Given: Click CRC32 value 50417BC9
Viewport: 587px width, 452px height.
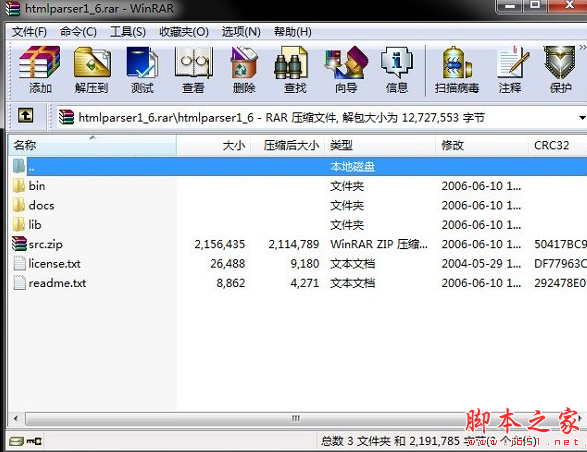Looking at the screenshot, I should pyautogui.click(x=560, y=244).
